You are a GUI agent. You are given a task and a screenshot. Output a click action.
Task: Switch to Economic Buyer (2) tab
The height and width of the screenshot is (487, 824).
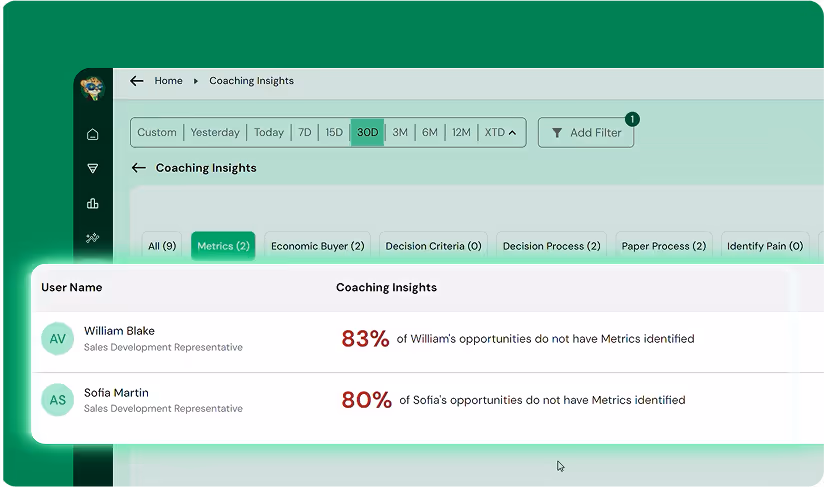point(317,246)
